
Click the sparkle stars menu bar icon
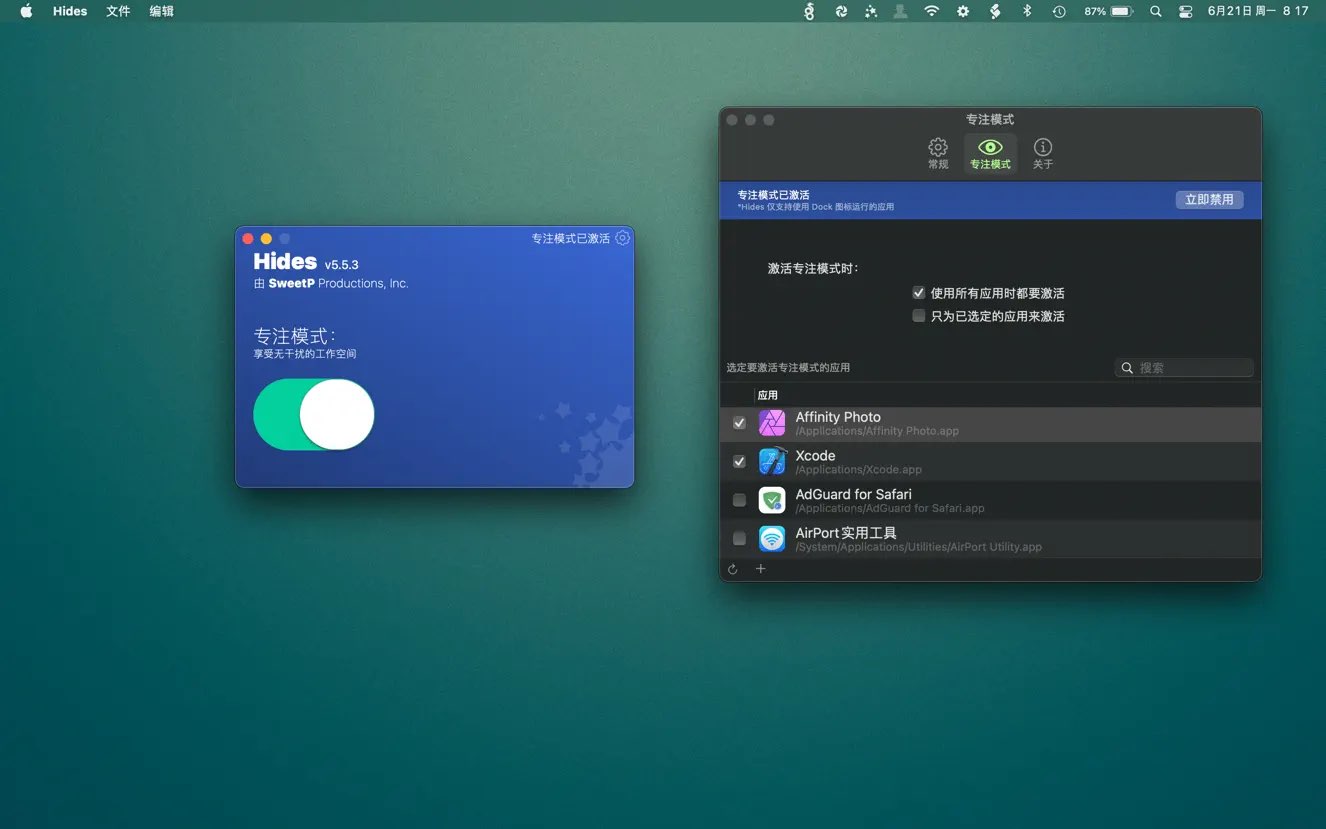tap(871, 11)
